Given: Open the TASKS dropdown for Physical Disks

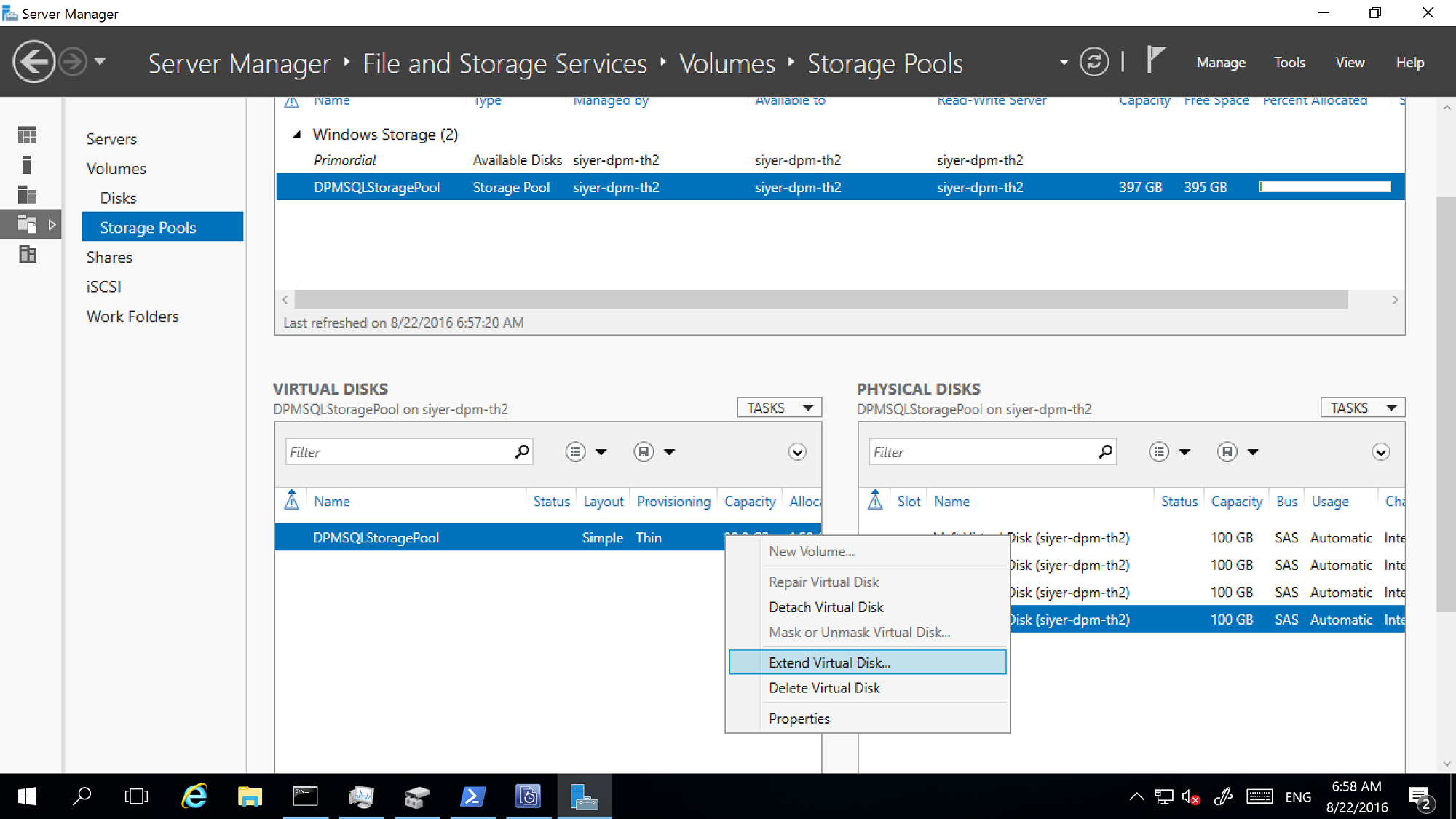Looking at the screenshot, I should click(1362, 407).
